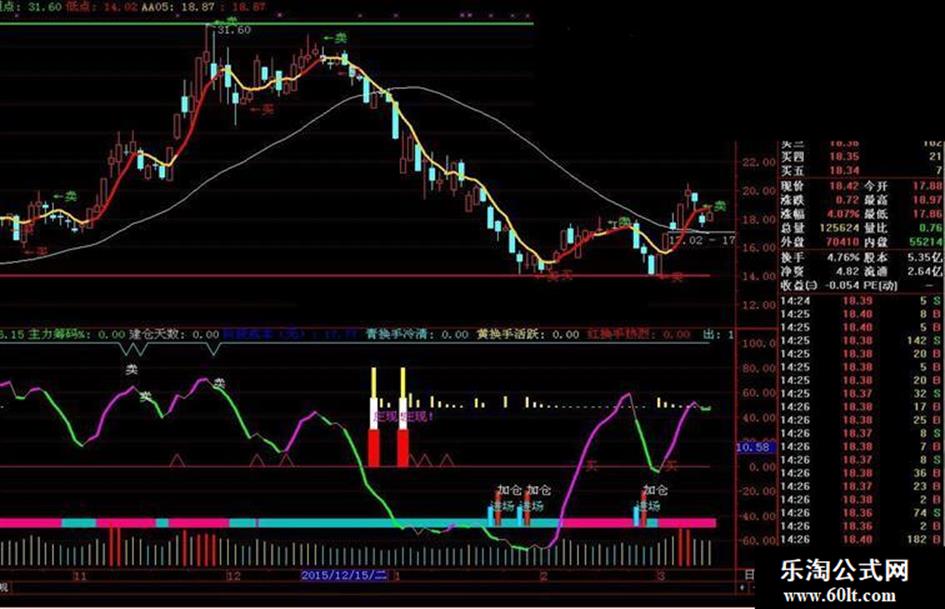Click the scroll arrow at the bottom-right of the chart
Image resolution: width=945 pixels, height=609 pixels.
pyautogui.click(x=741, y=587)
